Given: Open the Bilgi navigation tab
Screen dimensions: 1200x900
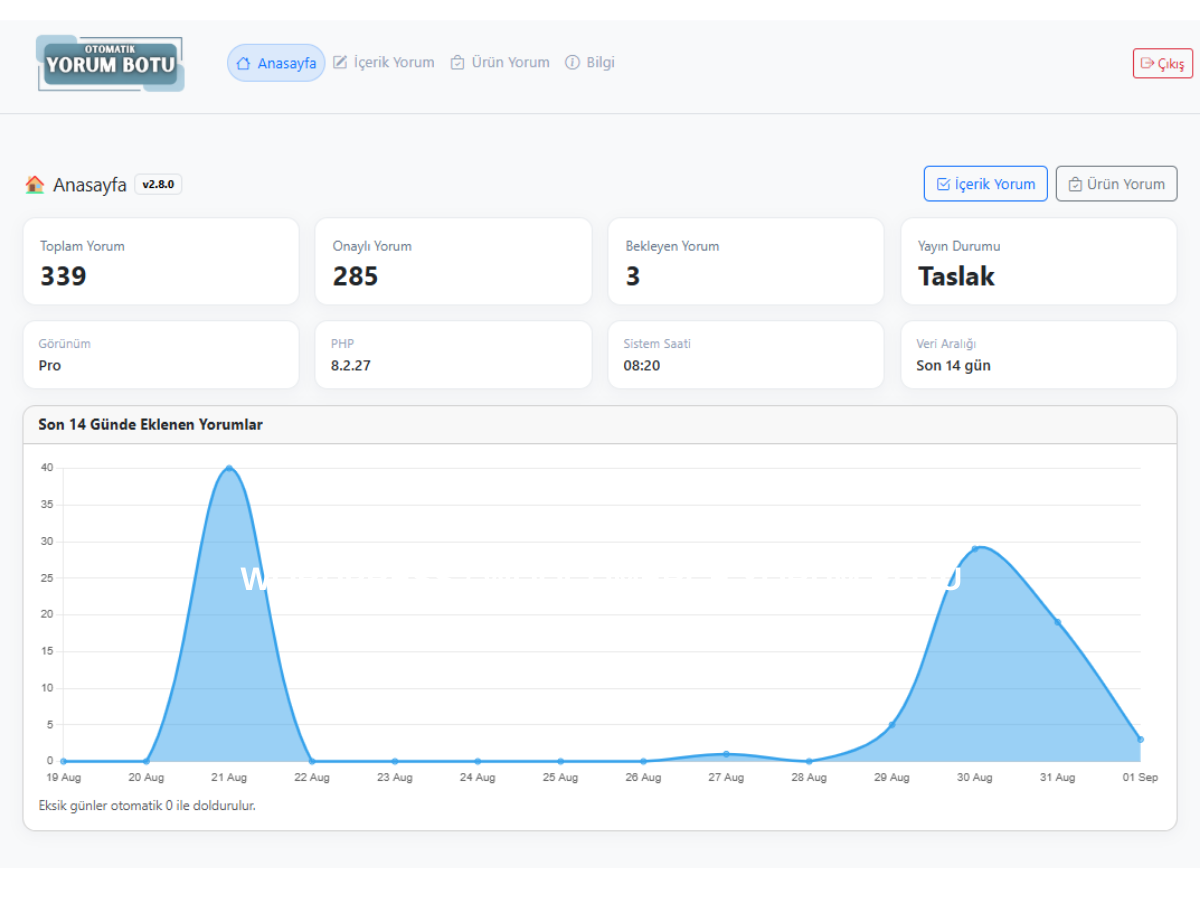Looking at the screenshot, I should (x=590, y=62).
